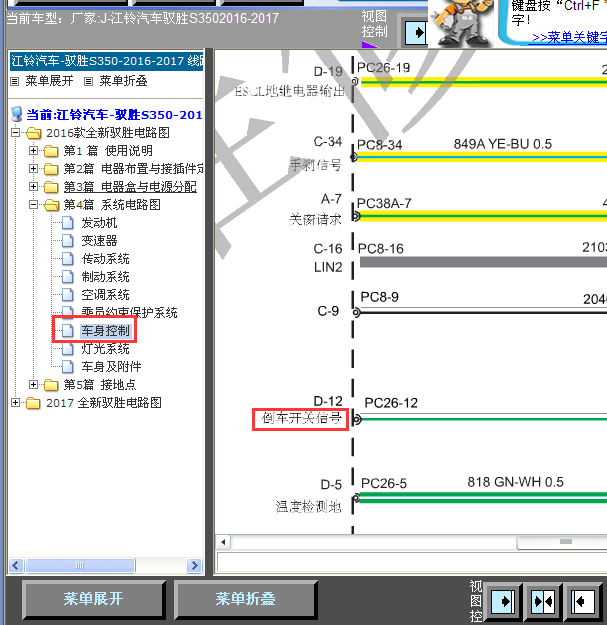Click the small 菜单折叠 icon in tree header
The width and height of the screenshot is (607, 625).
click(x=88, y=82)
